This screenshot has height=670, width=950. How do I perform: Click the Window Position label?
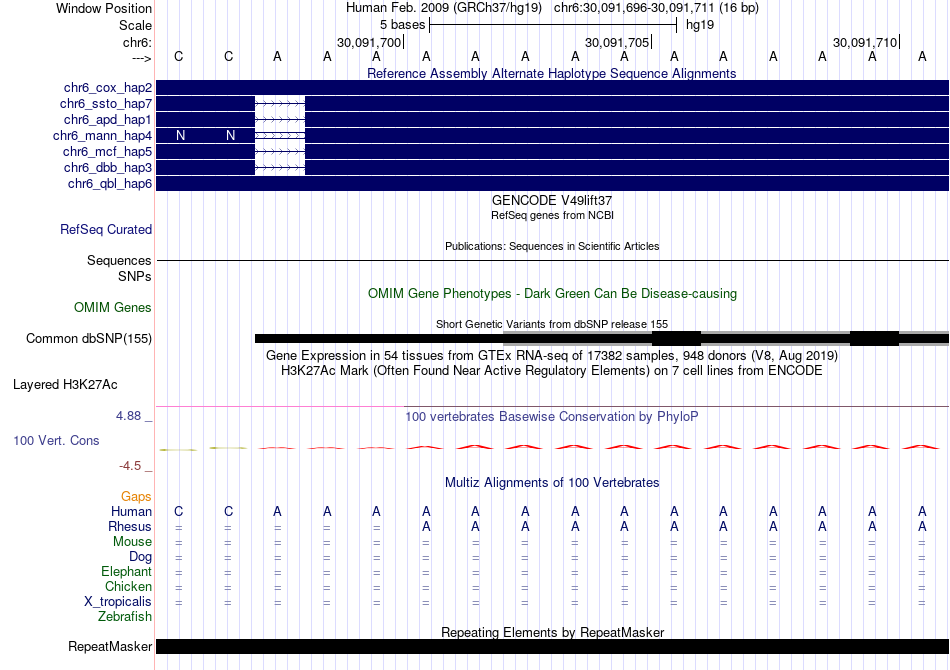coord(104,8)
